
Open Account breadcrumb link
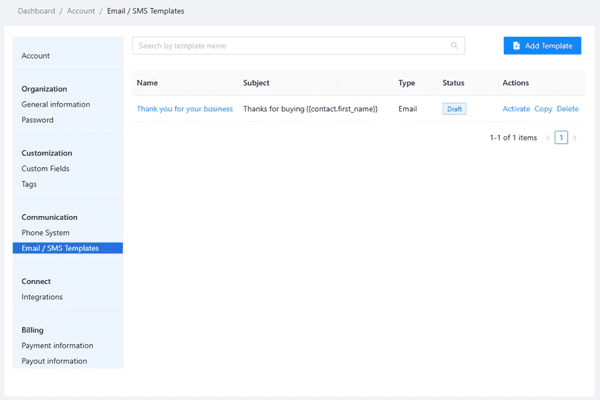(81, 11)
